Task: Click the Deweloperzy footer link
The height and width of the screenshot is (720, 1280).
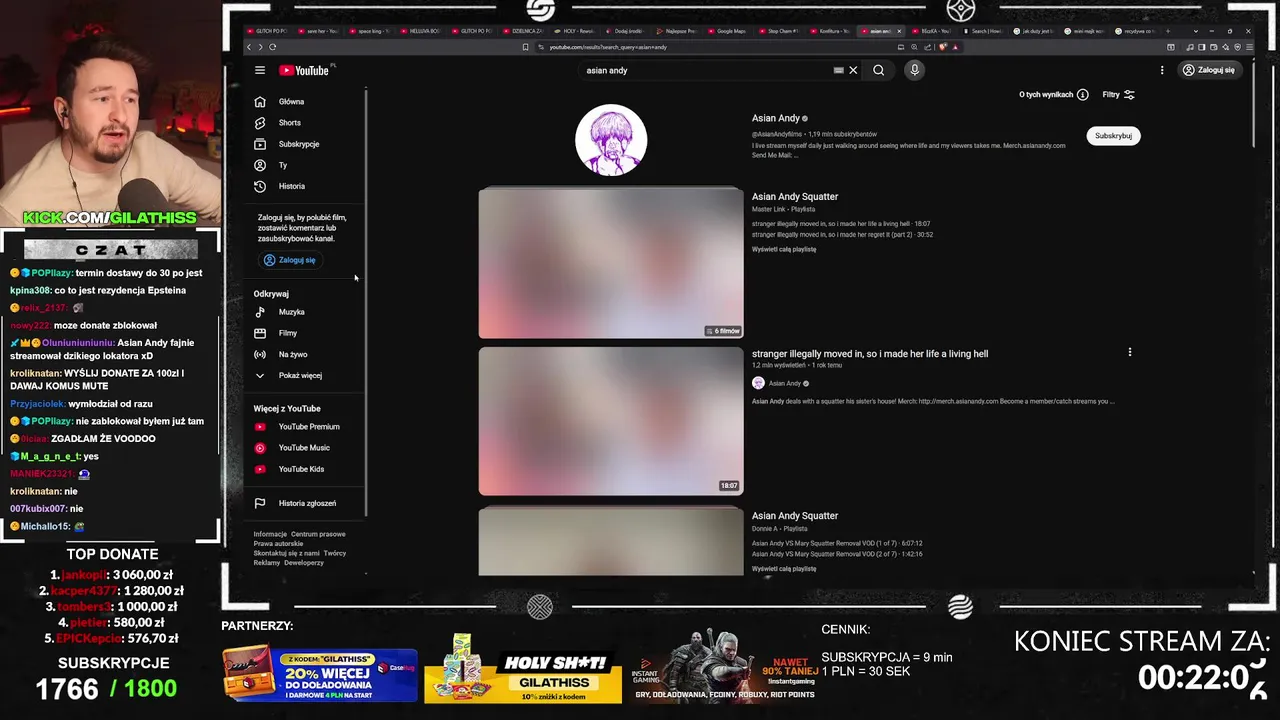Action: [x=304, y=563]
